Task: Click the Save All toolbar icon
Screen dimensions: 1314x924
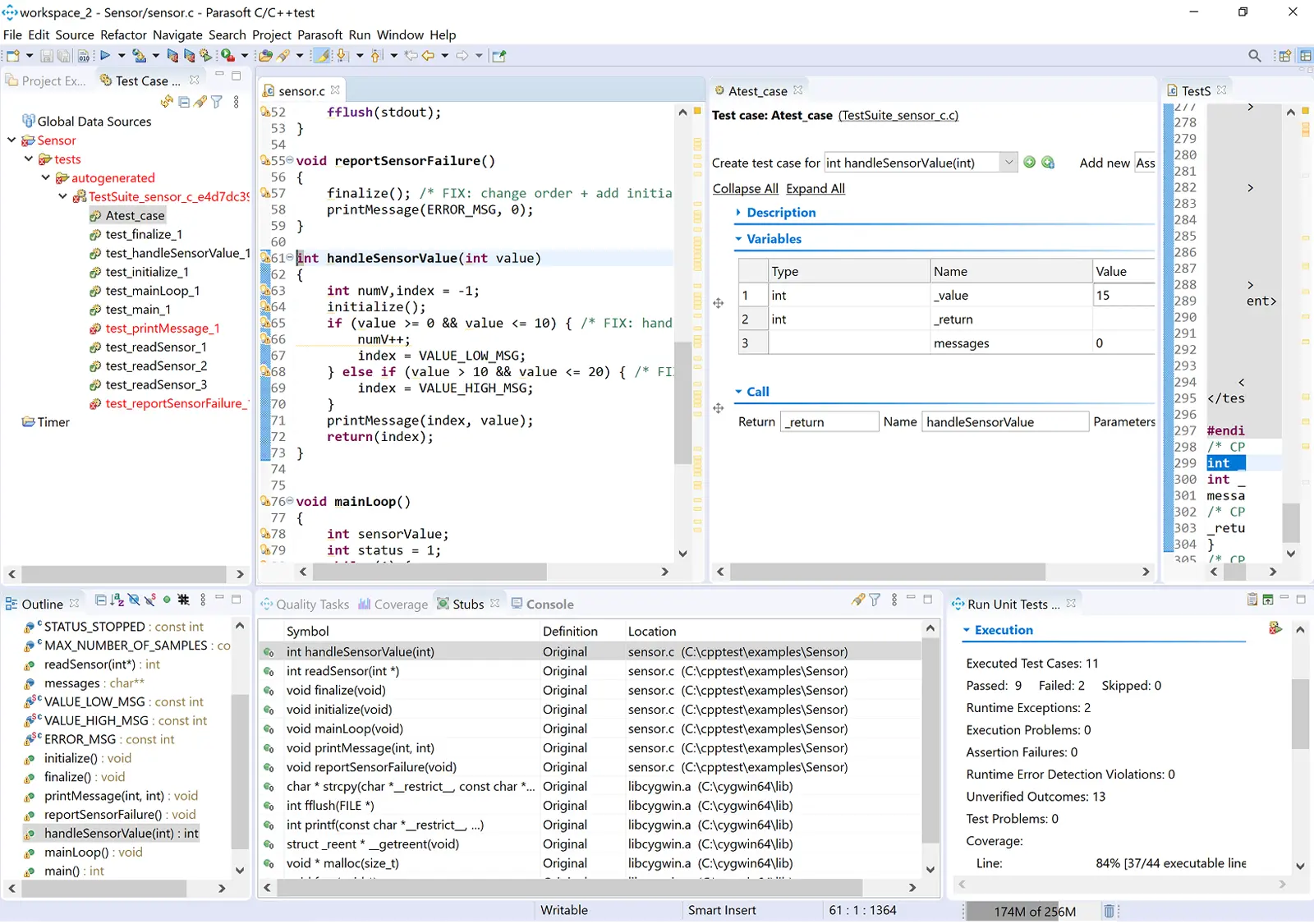Action: [x=64, y=56]
